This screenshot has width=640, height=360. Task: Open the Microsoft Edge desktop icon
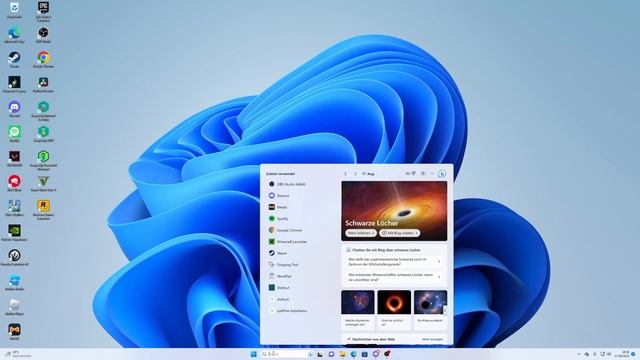pos(14,34)
